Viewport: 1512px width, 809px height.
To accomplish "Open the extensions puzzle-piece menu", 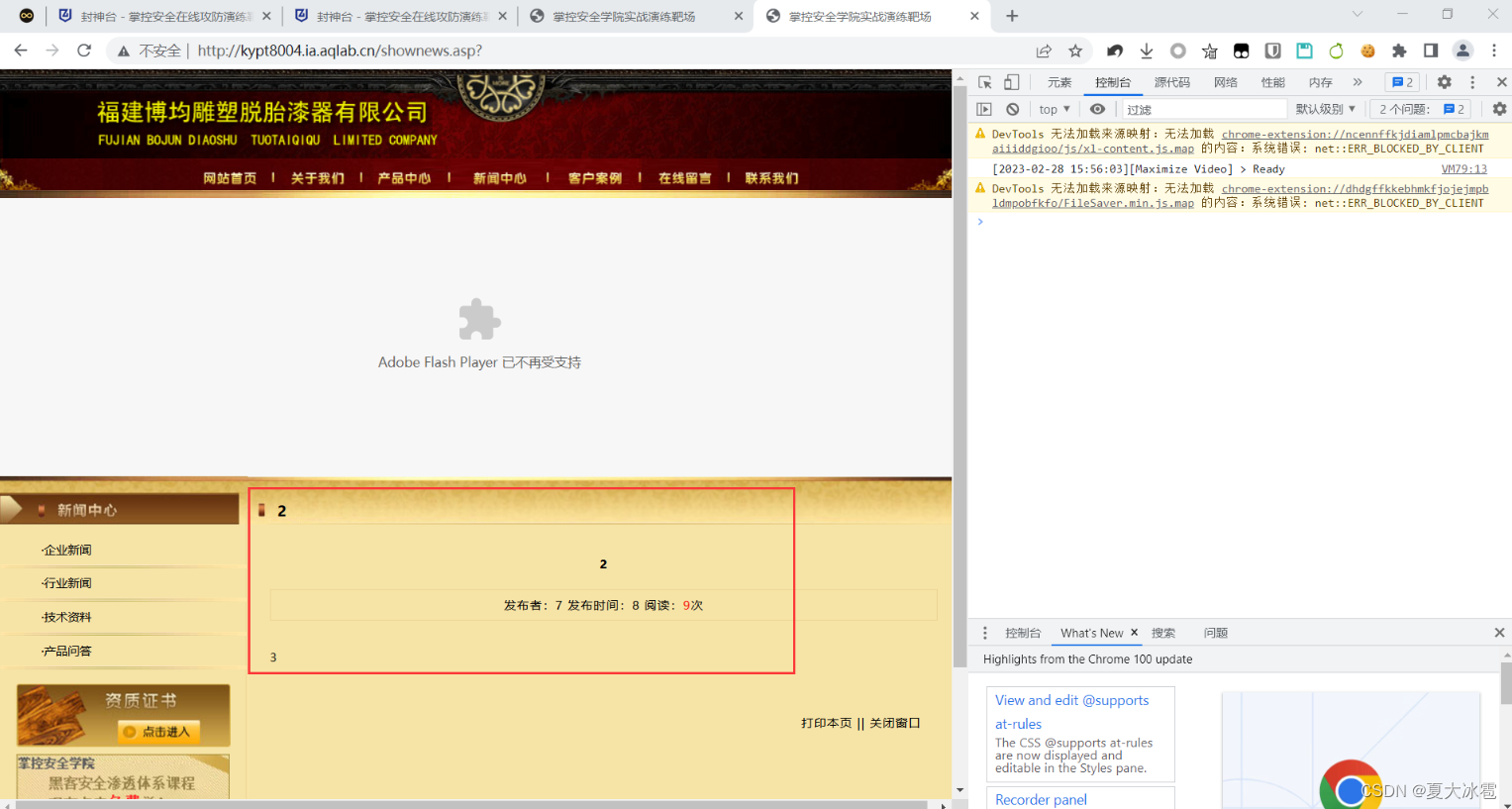I will click(1399, 51).
